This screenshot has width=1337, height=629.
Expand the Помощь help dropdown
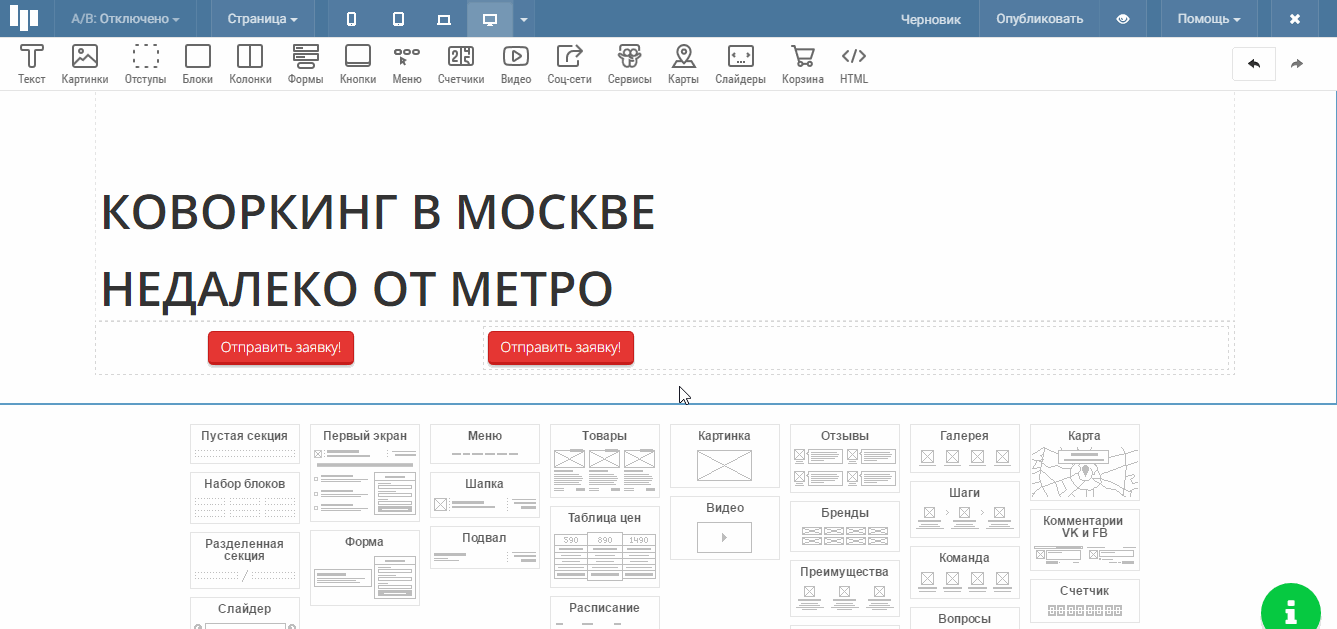pos(1208,19)
